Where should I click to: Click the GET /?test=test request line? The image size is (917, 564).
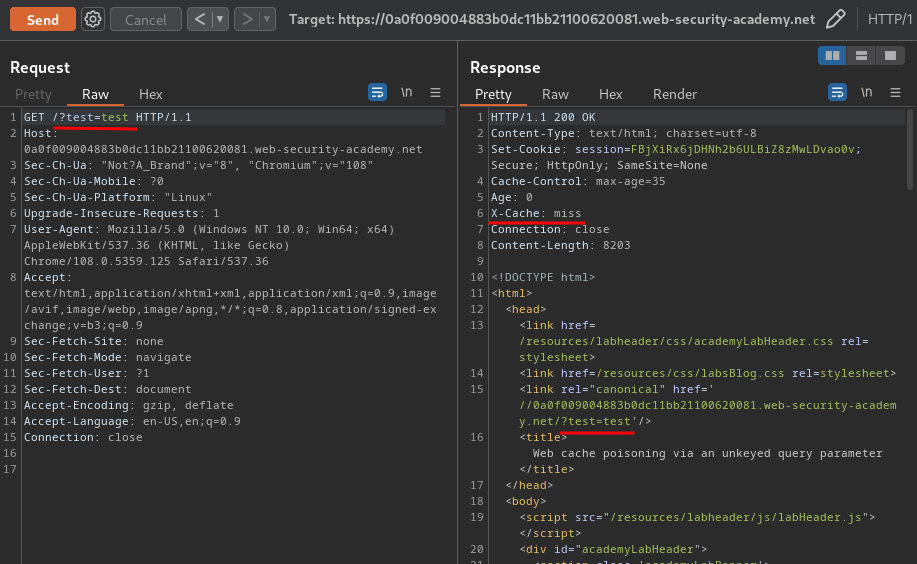point(108,117)
